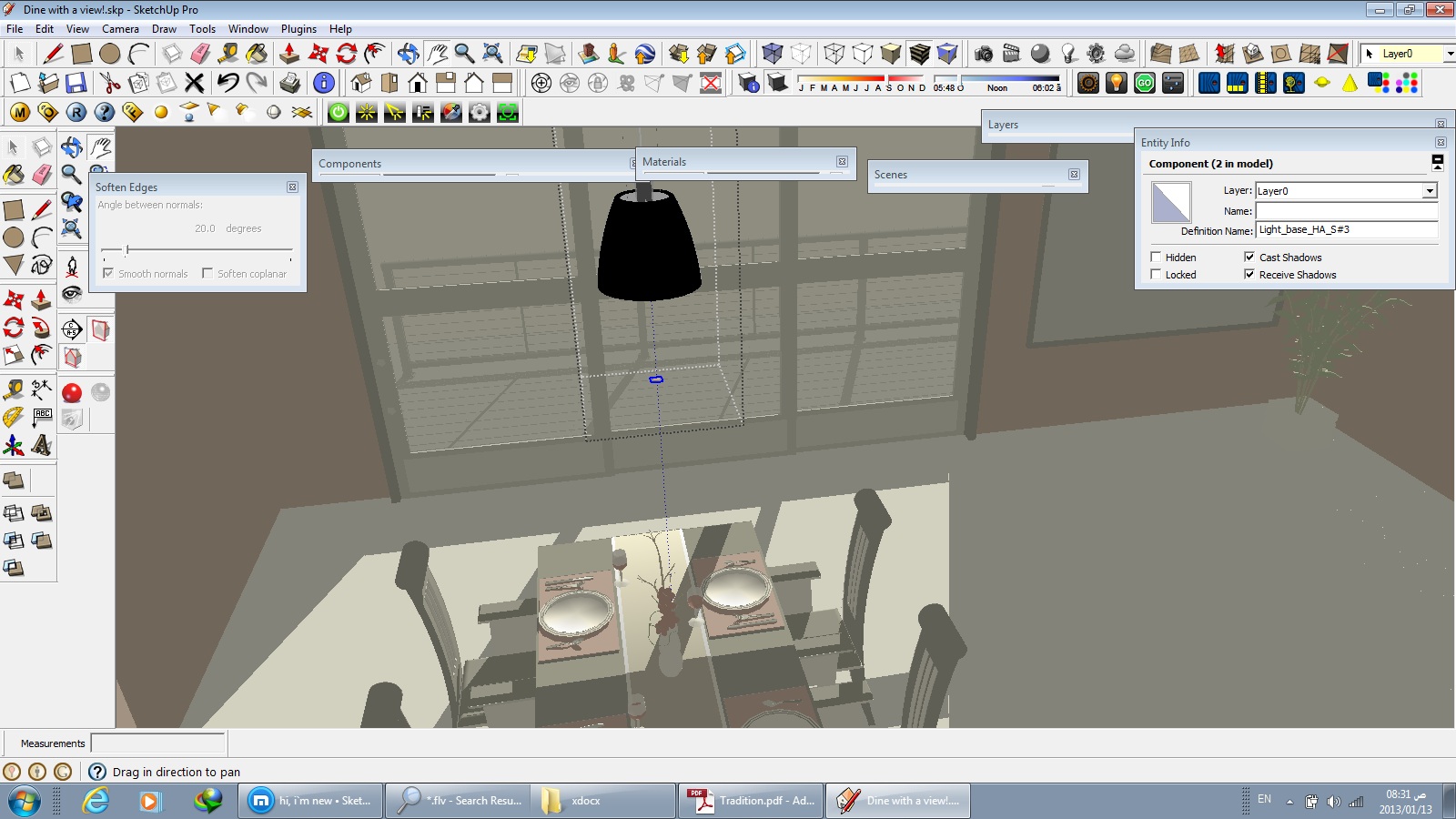Select the Orbit tool in top toolbar
This screenshot has height=819, width=1456.
(x=408, y=54)
